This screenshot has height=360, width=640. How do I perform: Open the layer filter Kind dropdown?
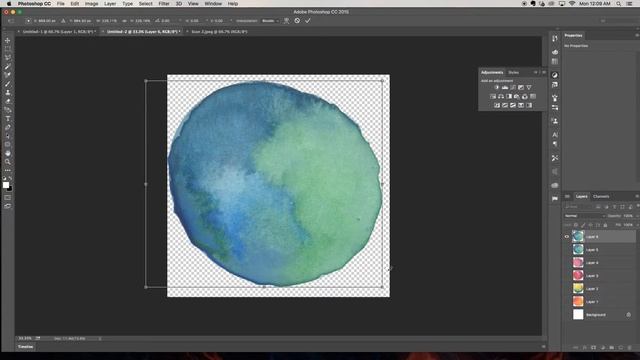(578, 207)
